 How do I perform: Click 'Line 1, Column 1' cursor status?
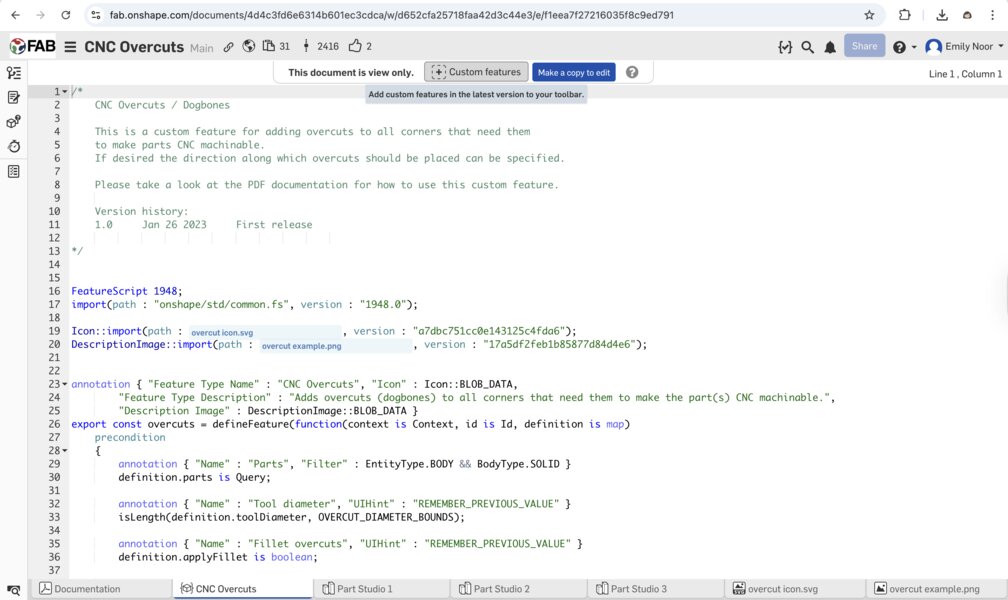click(x=965, y=74)
